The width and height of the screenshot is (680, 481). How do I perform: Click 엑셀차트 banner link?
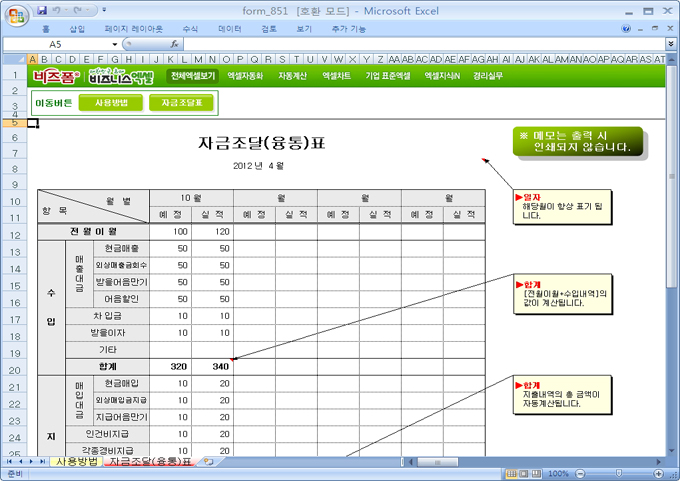pyautogui.click(x=337, y=76)
